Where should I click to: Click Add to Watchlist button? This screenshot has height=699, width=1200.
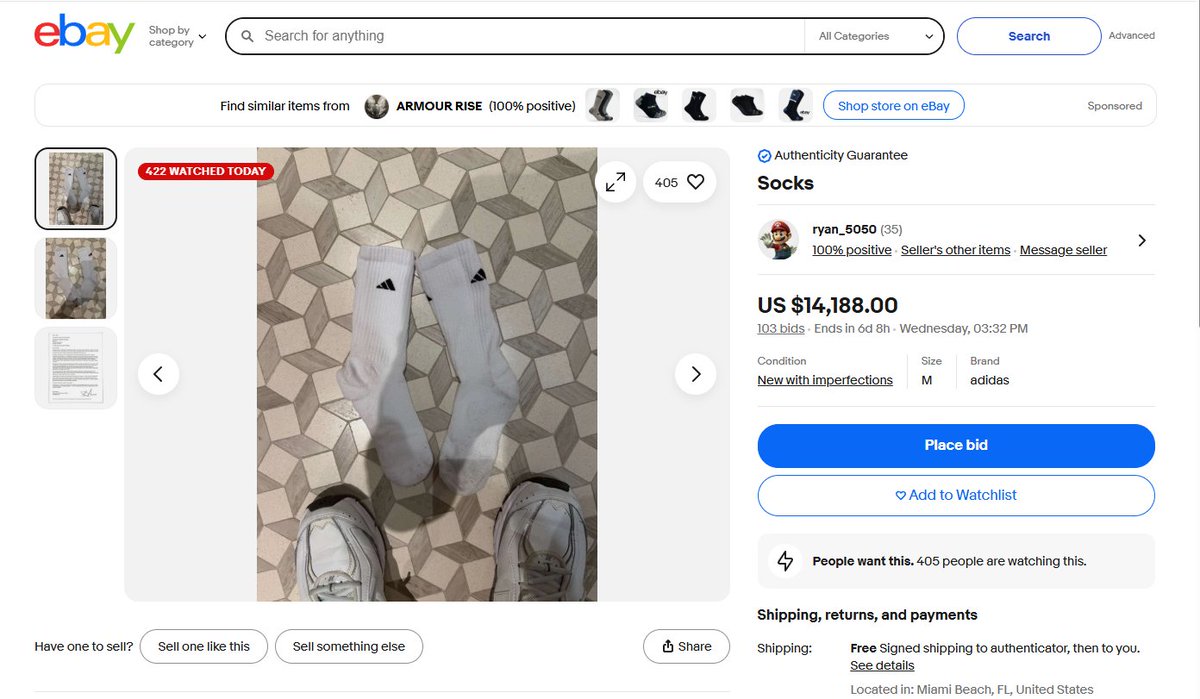pos(956,495)
